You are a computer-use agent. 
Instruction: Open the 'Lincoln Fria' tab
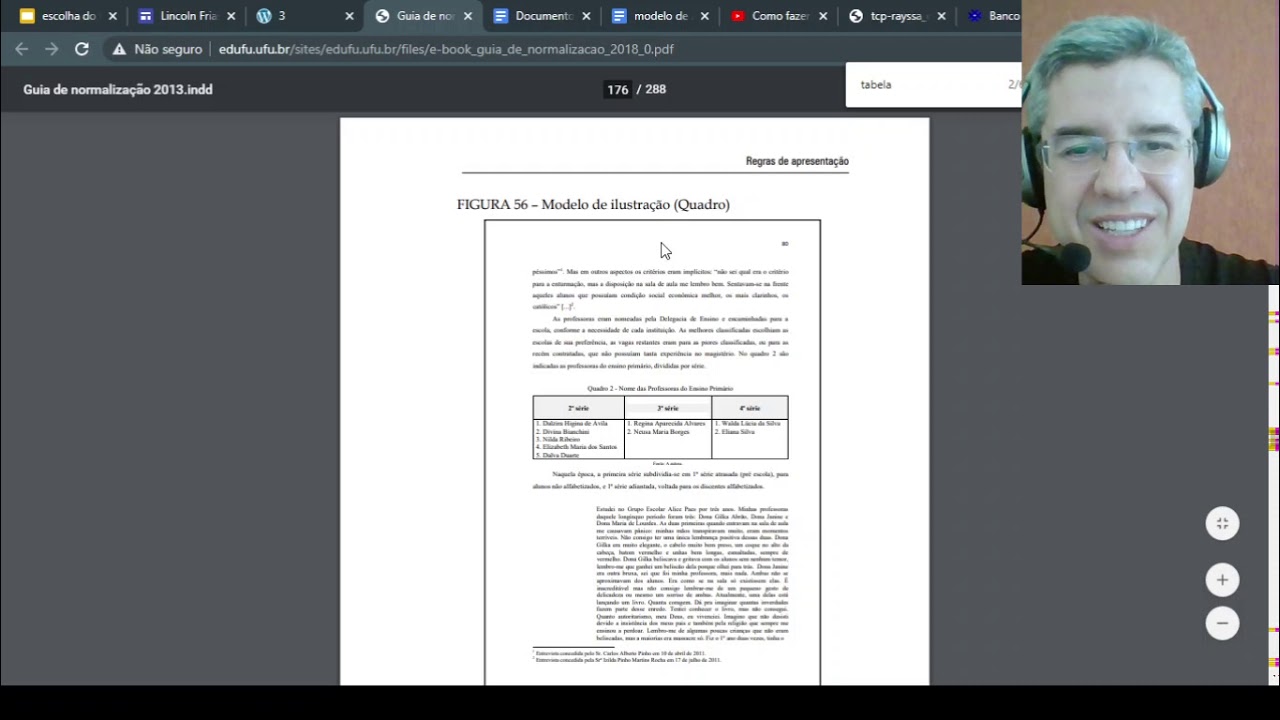click(x=184, y=16)
